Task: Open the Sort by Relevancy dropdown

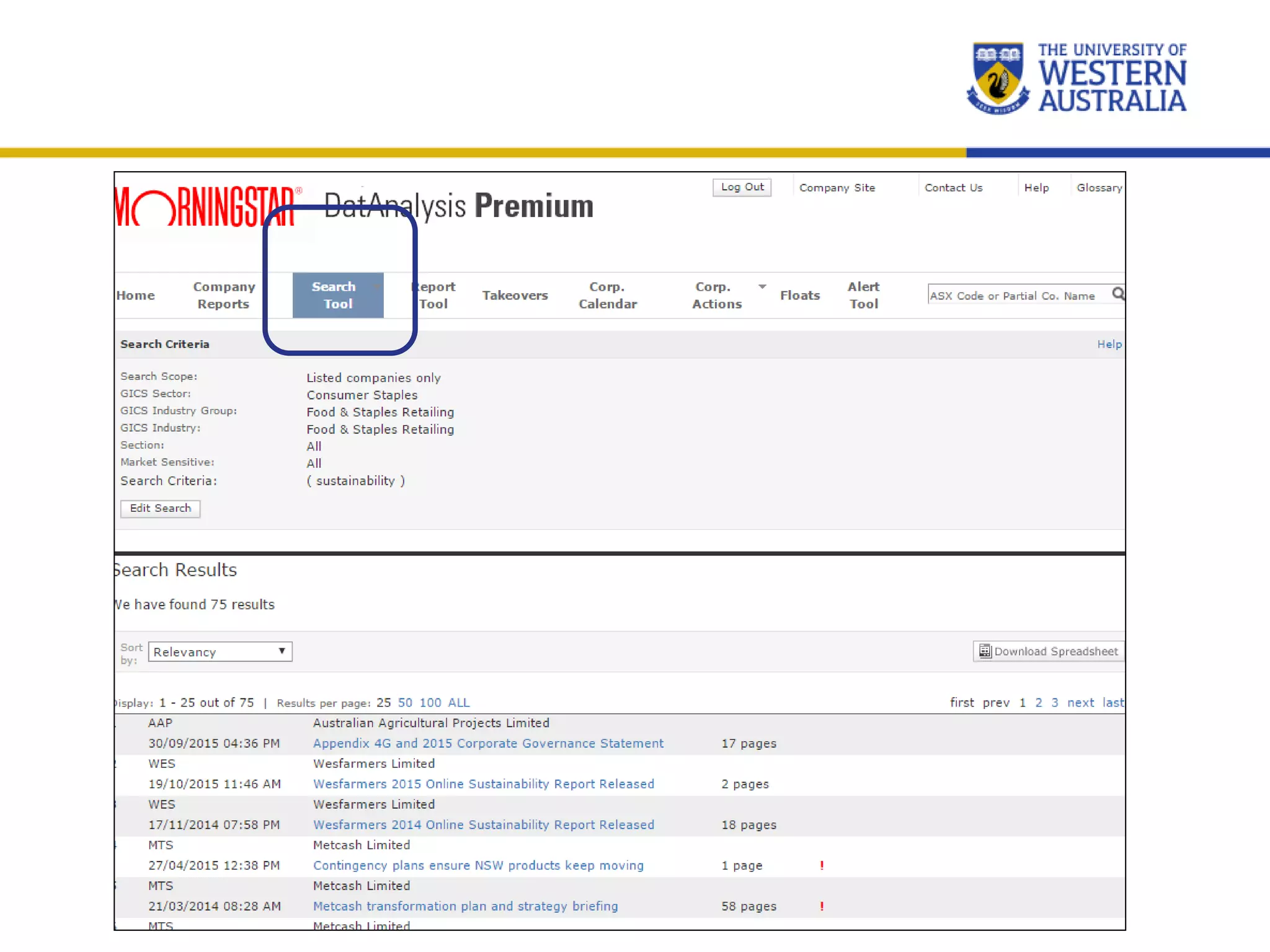Action: 220,651
